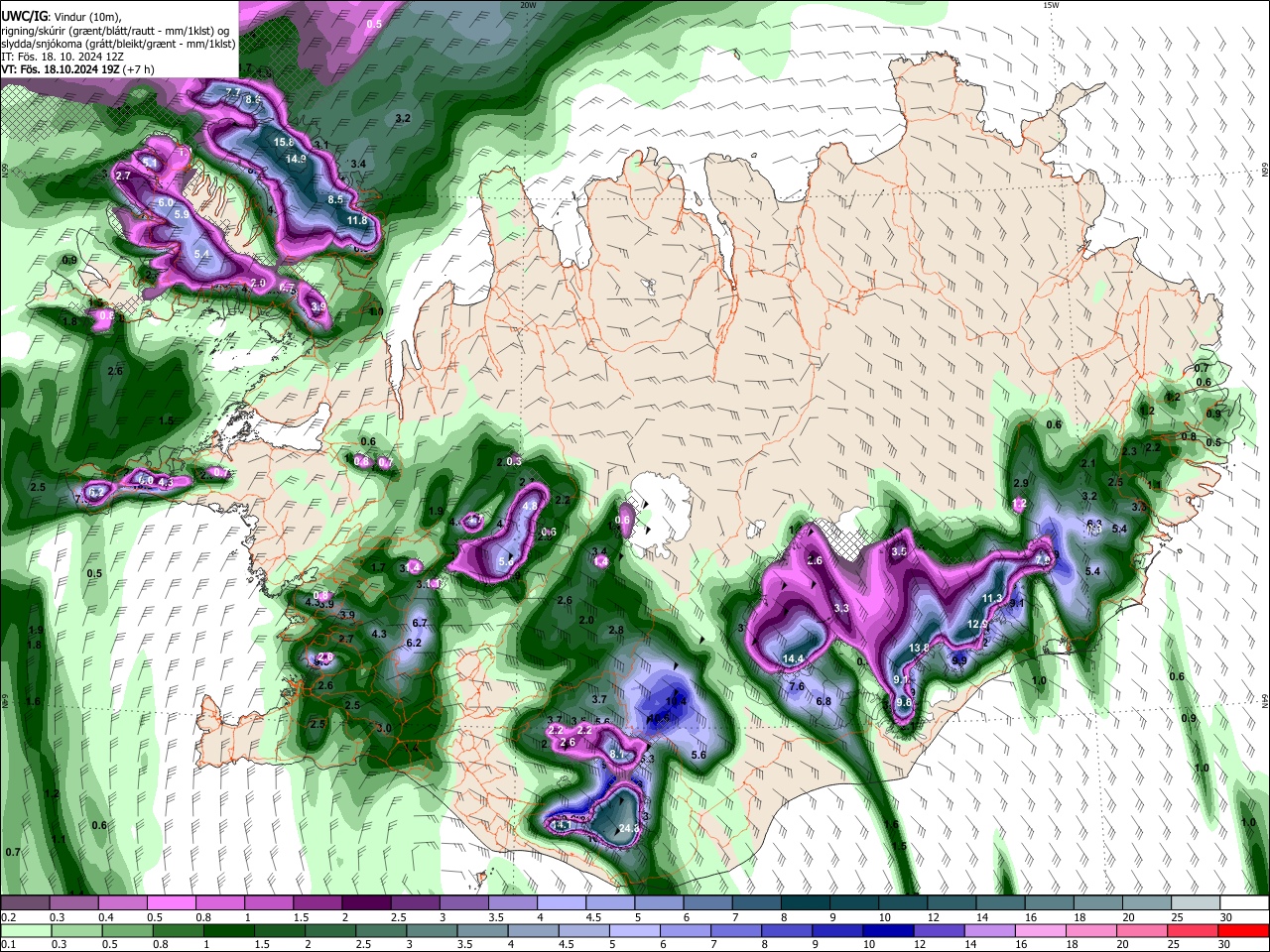Viewport: 1270px width, 952px height.
Task: Click the 'rigning/skúrir' legend description line
Action: (x=114, y=31)
